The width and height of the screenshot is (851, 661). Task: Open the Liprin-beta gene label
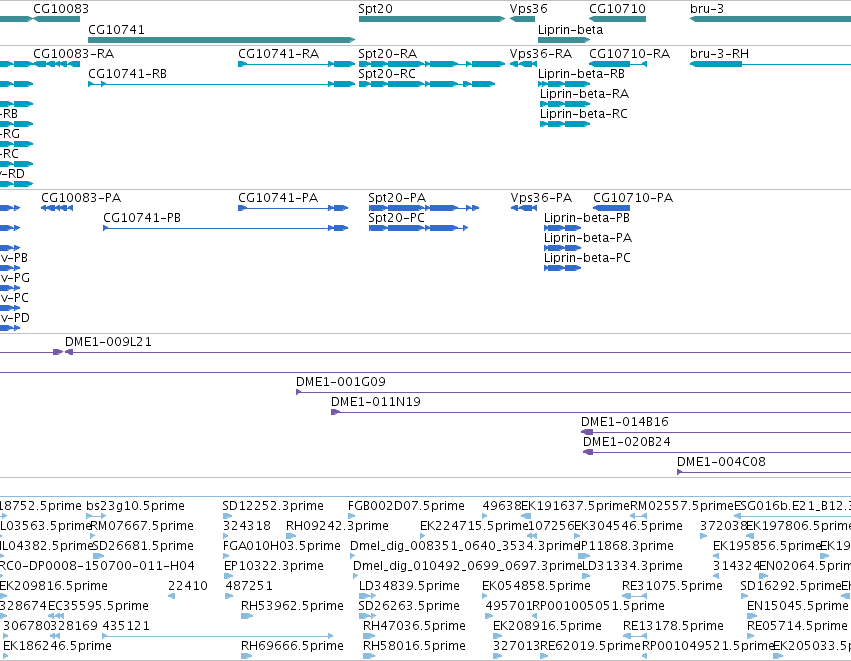pos(570,29)
